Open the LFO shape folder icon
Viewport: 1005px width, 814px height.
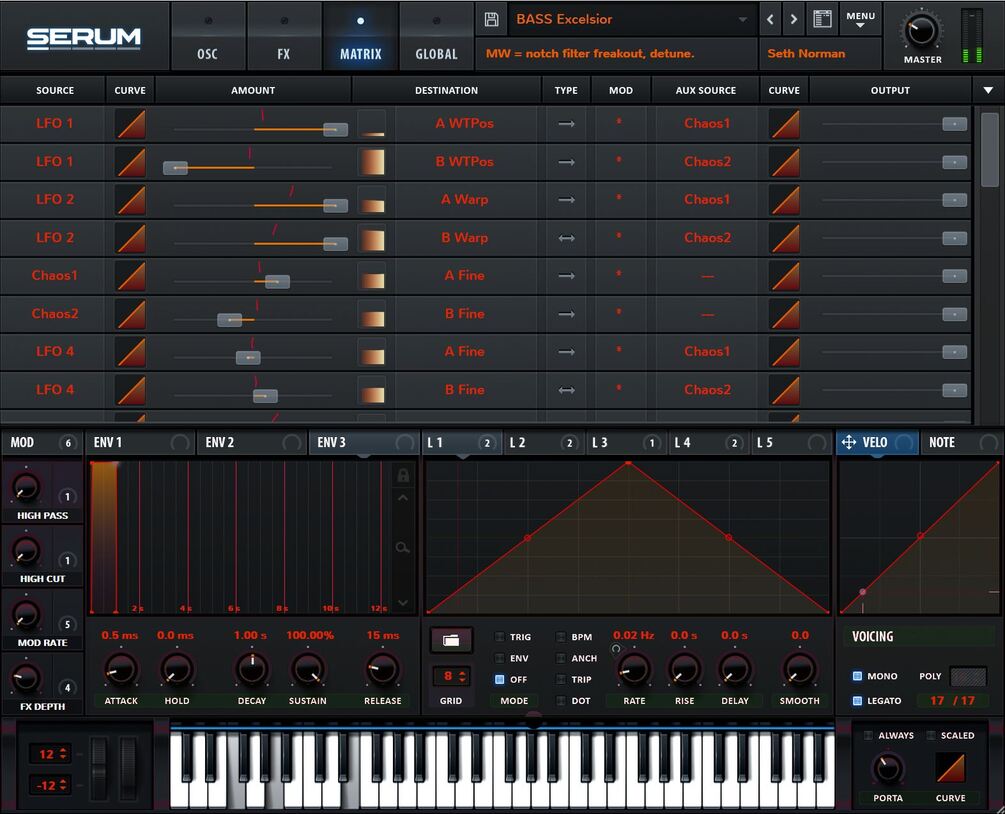coord(451,640)
